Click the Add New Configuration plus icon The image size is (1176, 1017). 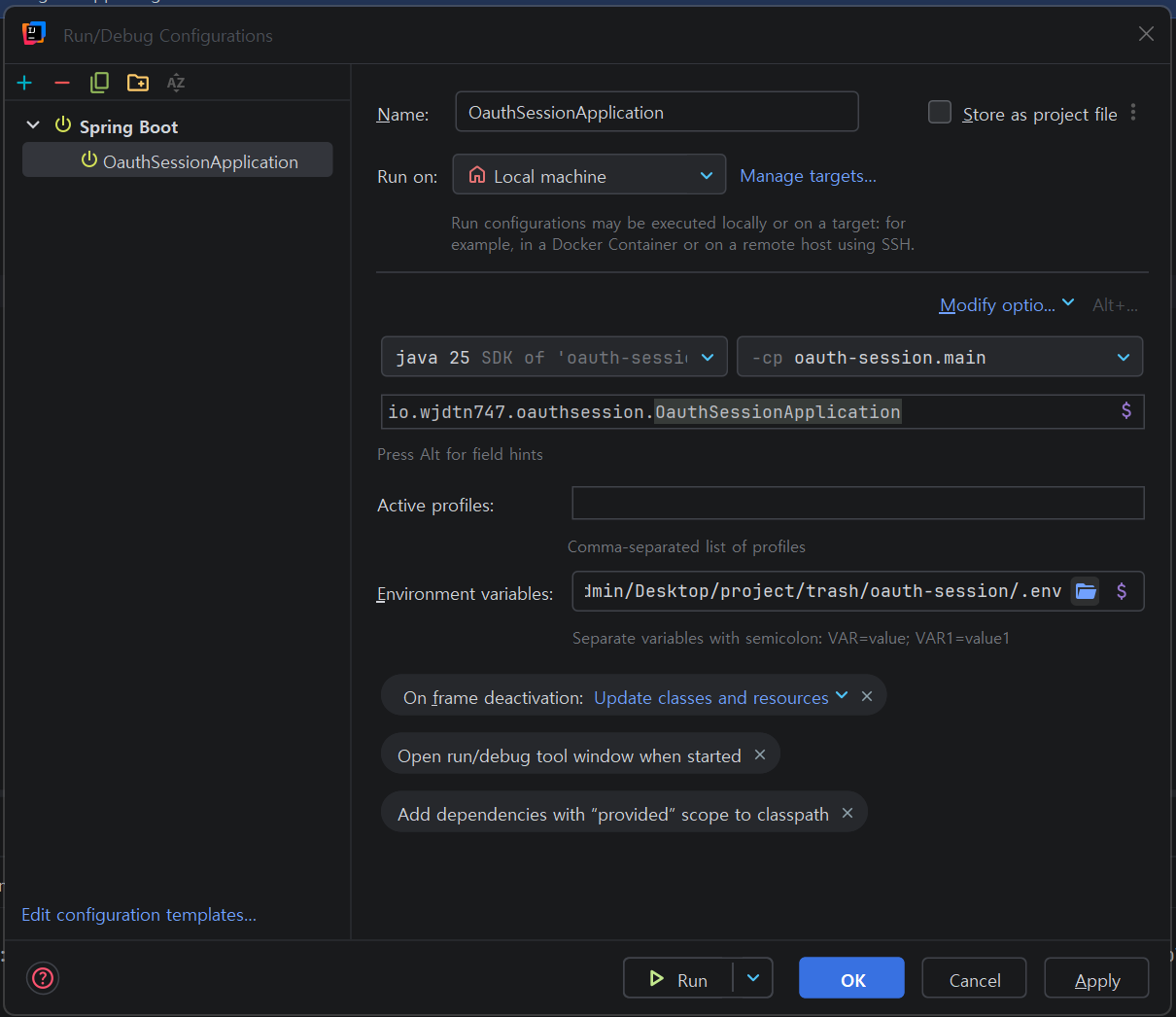(x=24, y=83)
